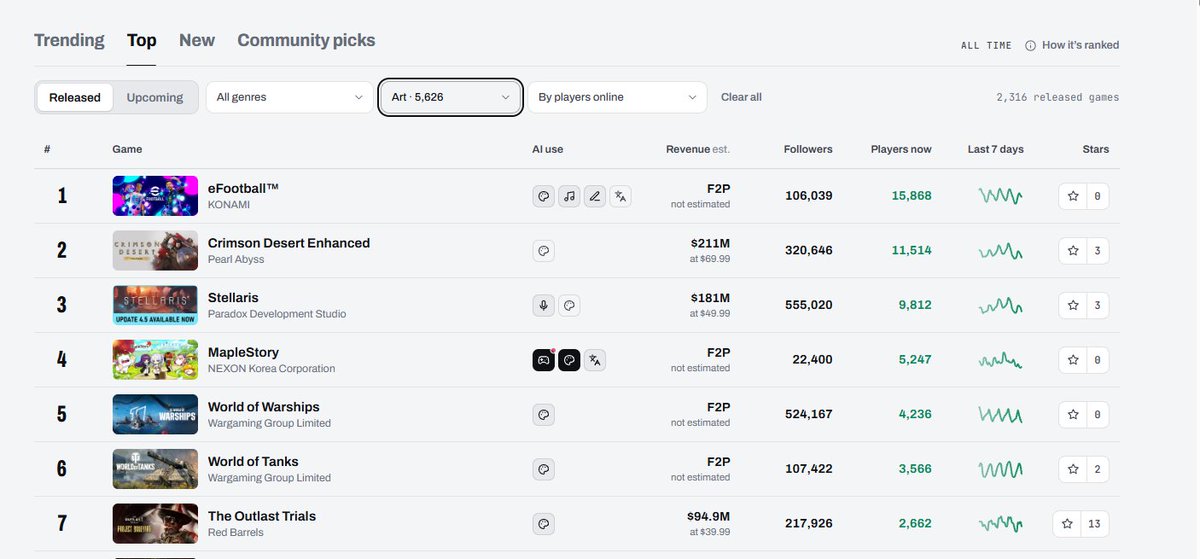Click Stellaris microphone voice AI icon
This screenshot has width=1200, height=559.
543,305
